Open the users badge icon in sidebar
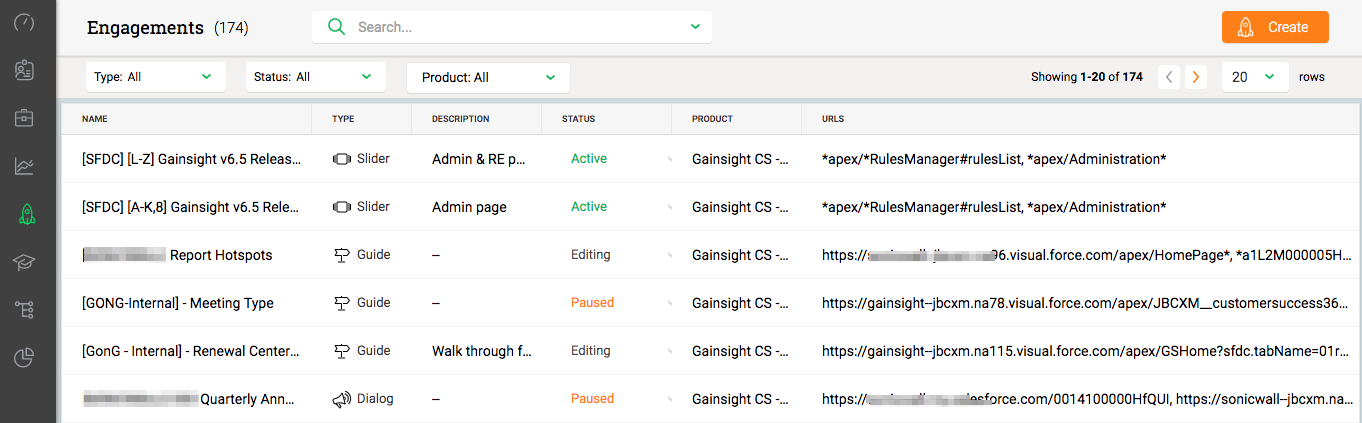1362x423 pixels. [25, 70]
